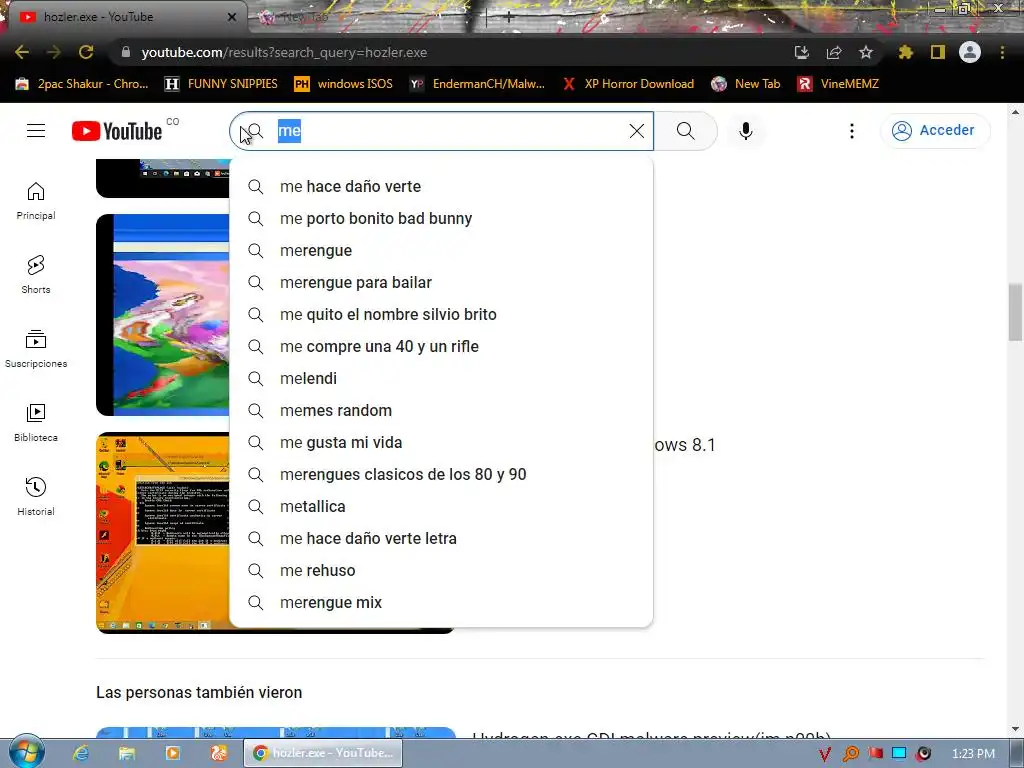Select the 'memes random' suggestion
This screenshot has height=768, width=1024.
tap(441, 410)
